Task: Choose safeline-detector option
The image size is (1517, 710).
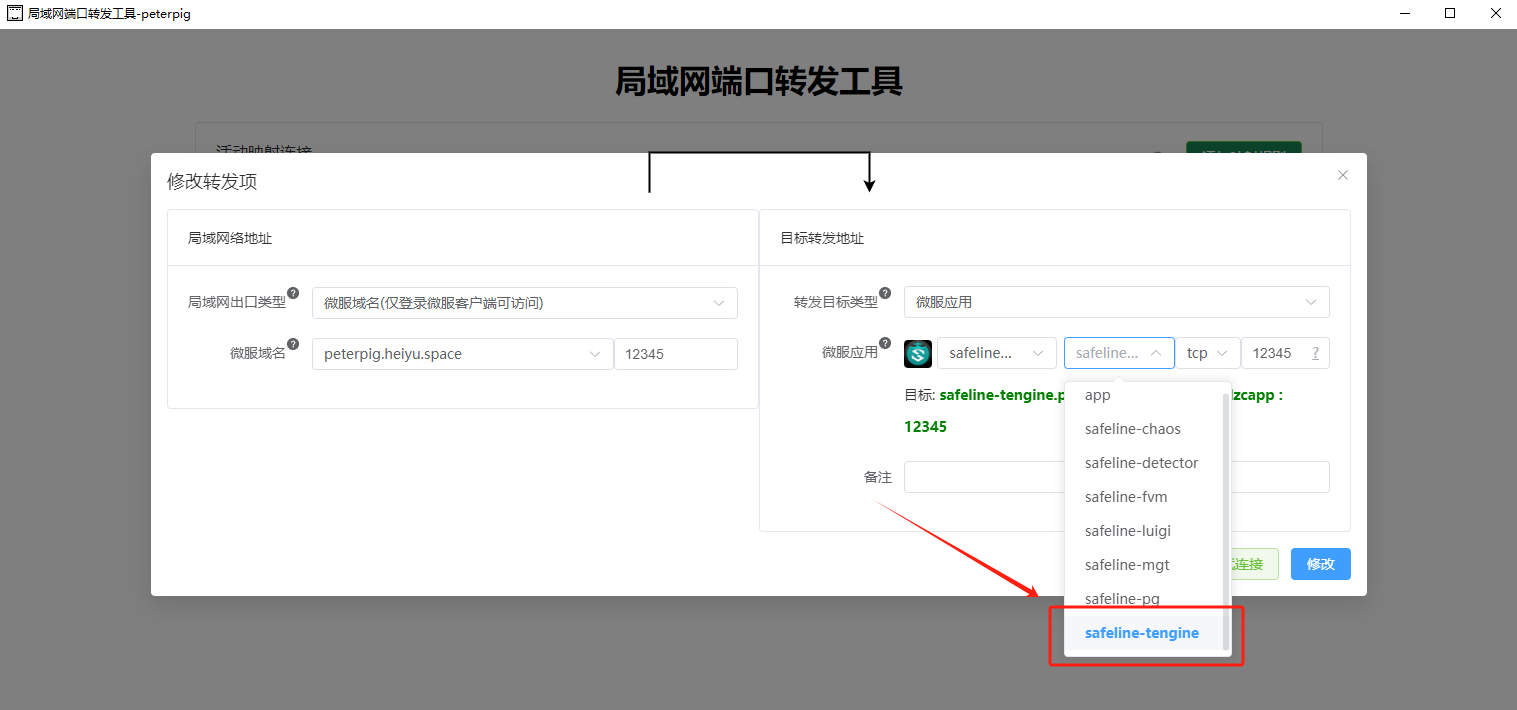Action: (1143, 463)
